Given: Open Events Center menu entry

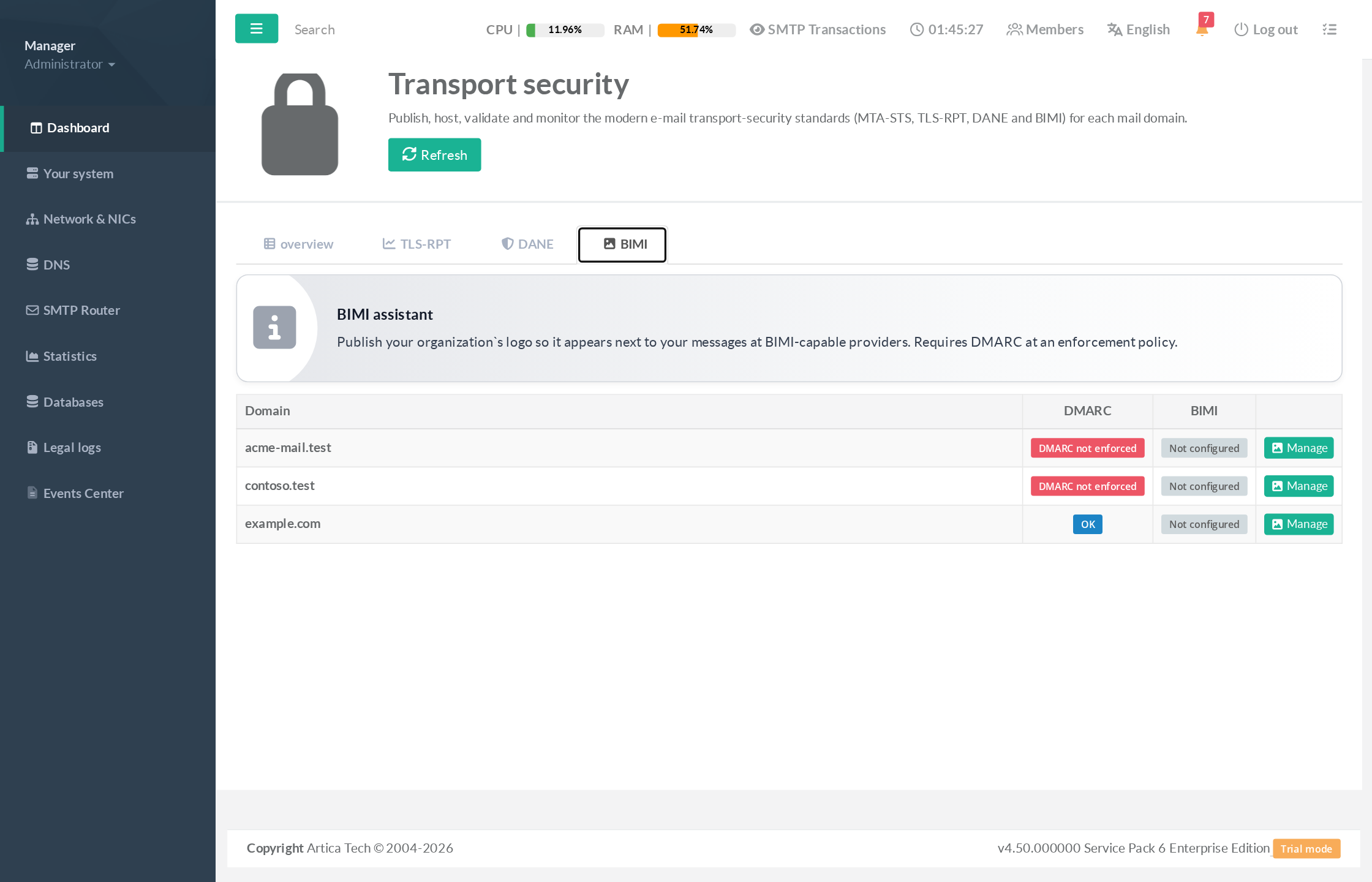Looking at the screenshot, I should tap(108, 494).
